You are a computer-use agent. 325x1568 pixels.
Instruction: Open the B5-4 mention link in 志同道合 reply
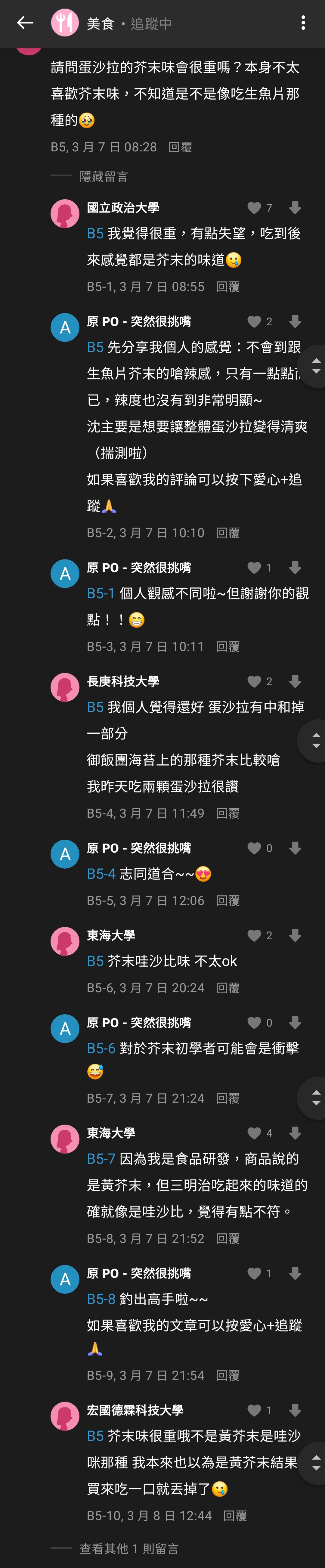(101, 874)
